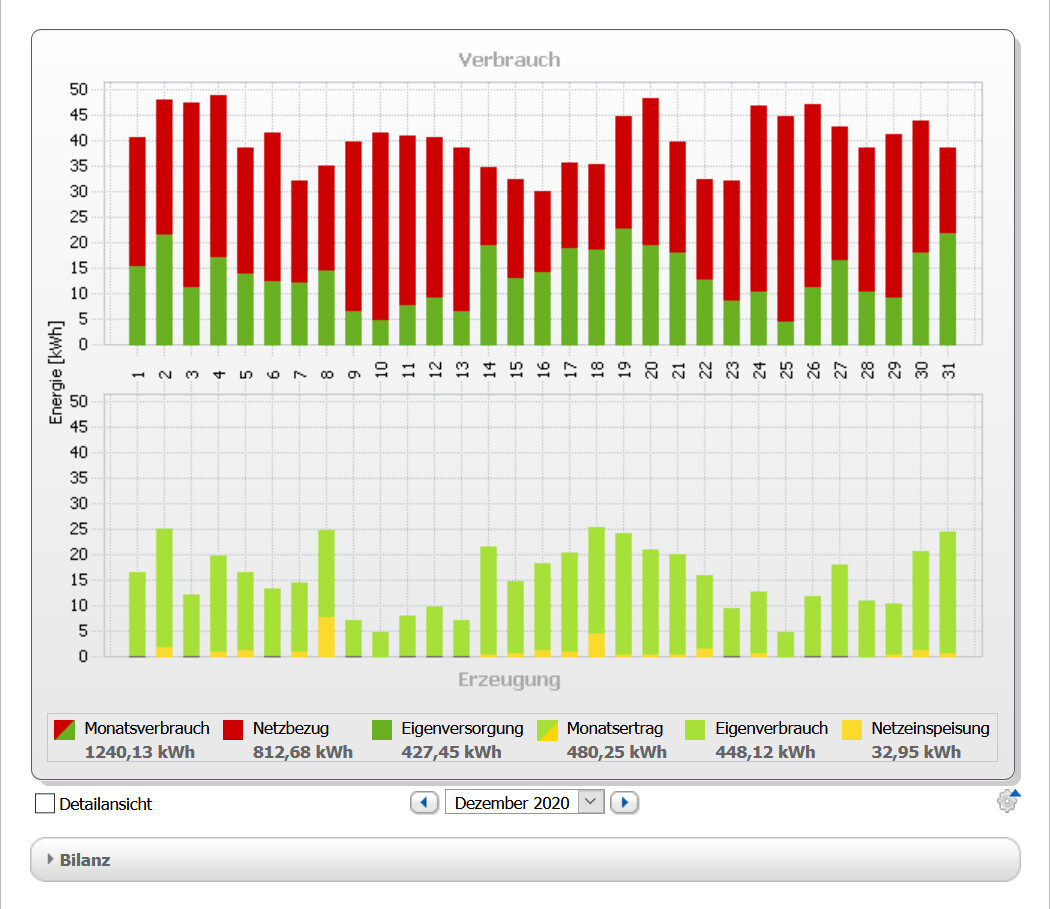This screenshot has width=1050, height=909.
Task: Click the Eigenverbrauch light green swatch
Action: (696, 730)
